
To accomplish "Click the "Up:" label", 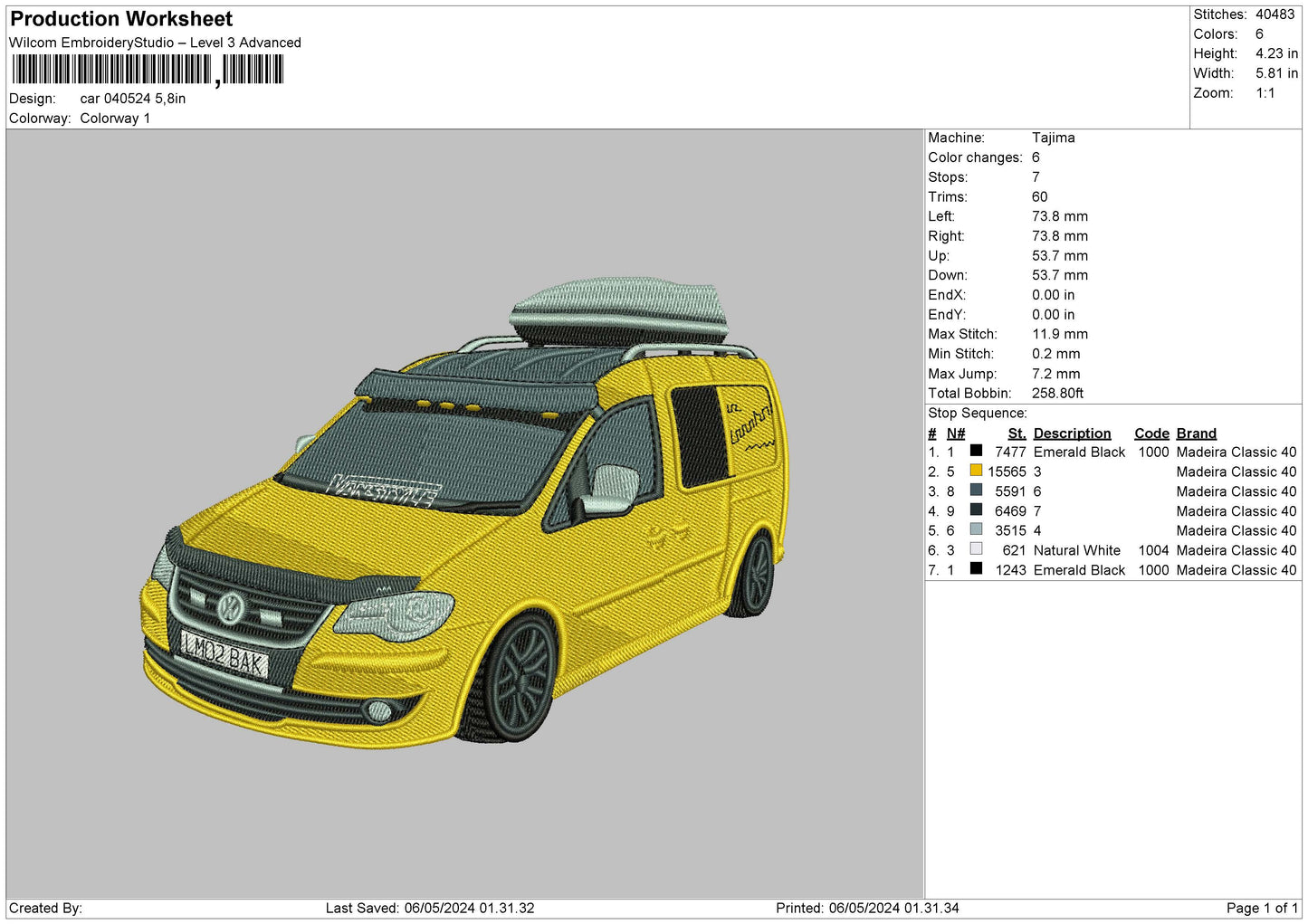I will pos(939,256).
